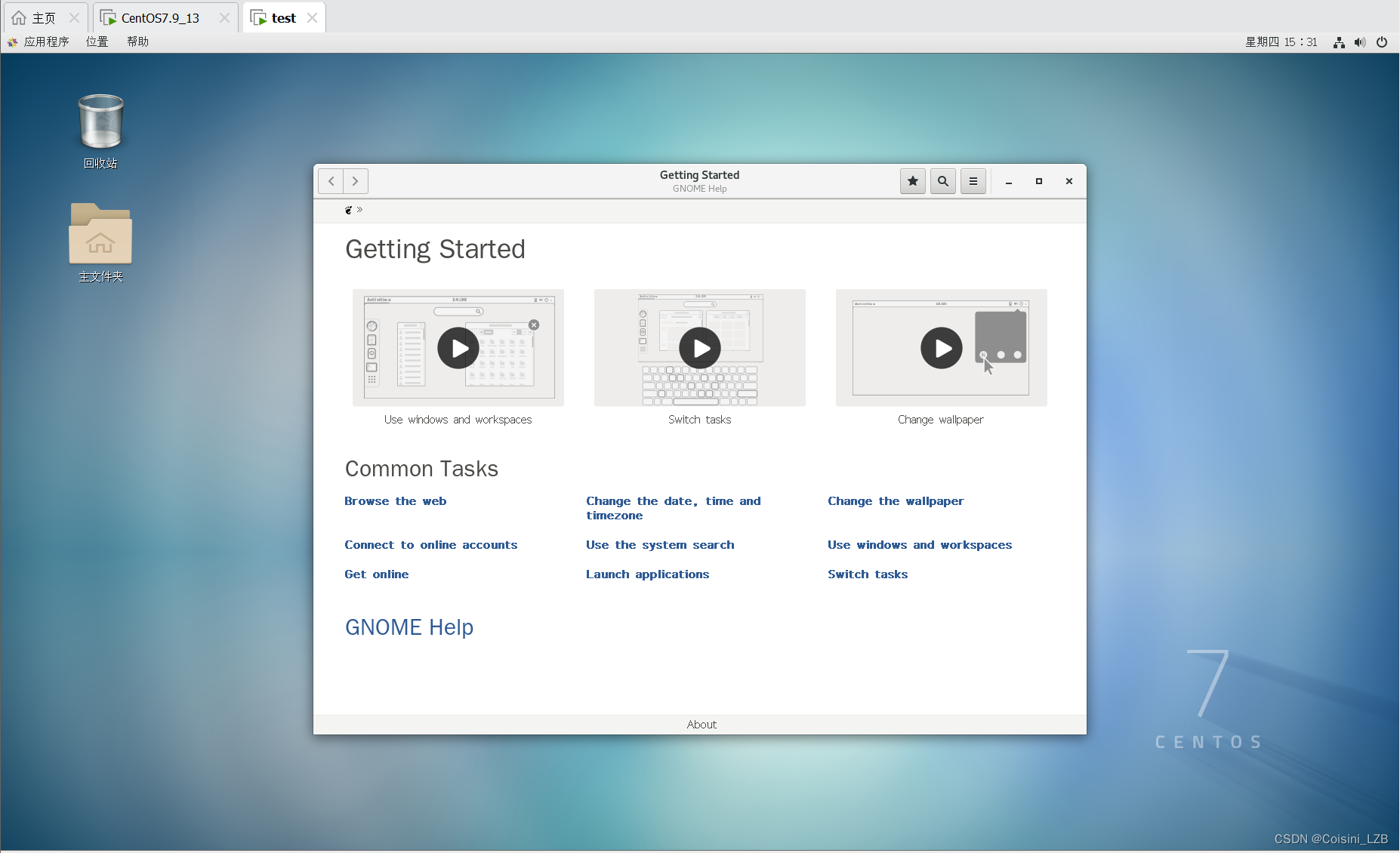Viewport: 1400px width, 853px height.
Task: Switch to the 主页 tab
Action: coord(44,18)
